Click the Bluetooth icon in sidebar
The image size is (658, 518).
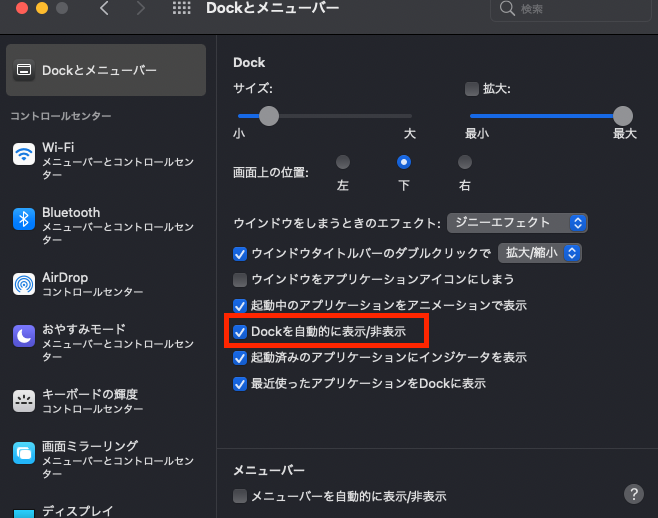tap(24, 219)
